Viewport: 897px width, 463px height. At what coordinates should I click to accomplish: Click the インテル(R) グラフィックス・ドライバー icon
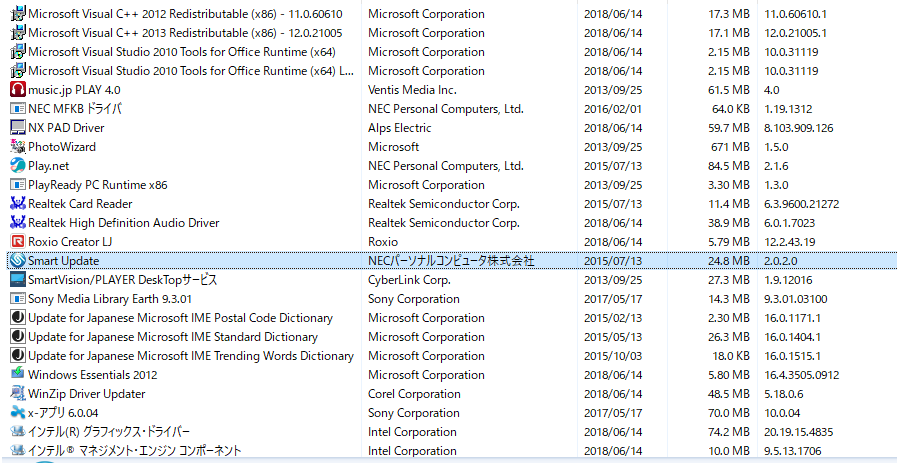(x=18, y=432)
